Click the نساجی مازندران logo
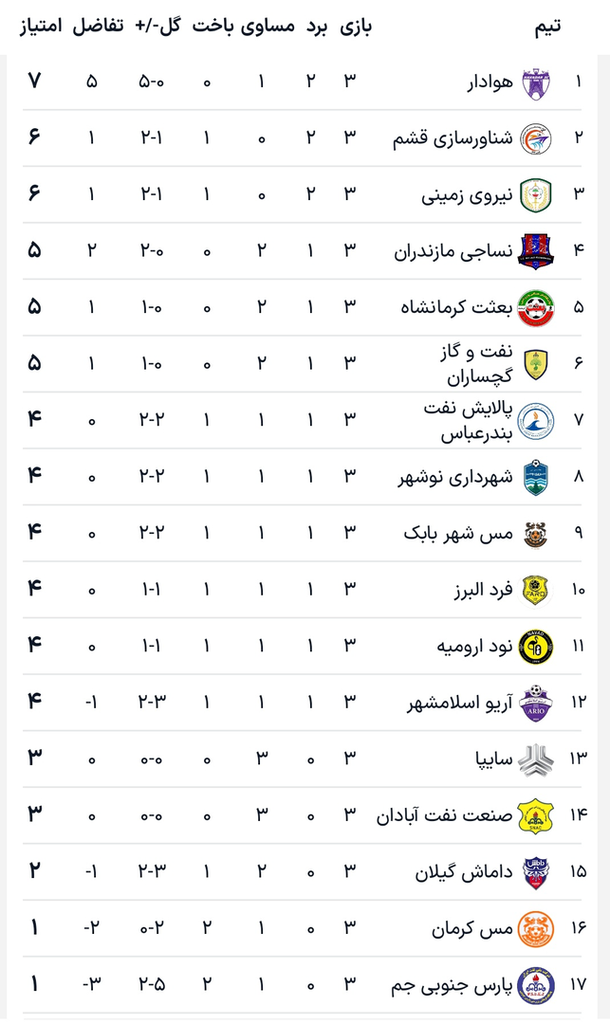 click(x=536, y=251)
